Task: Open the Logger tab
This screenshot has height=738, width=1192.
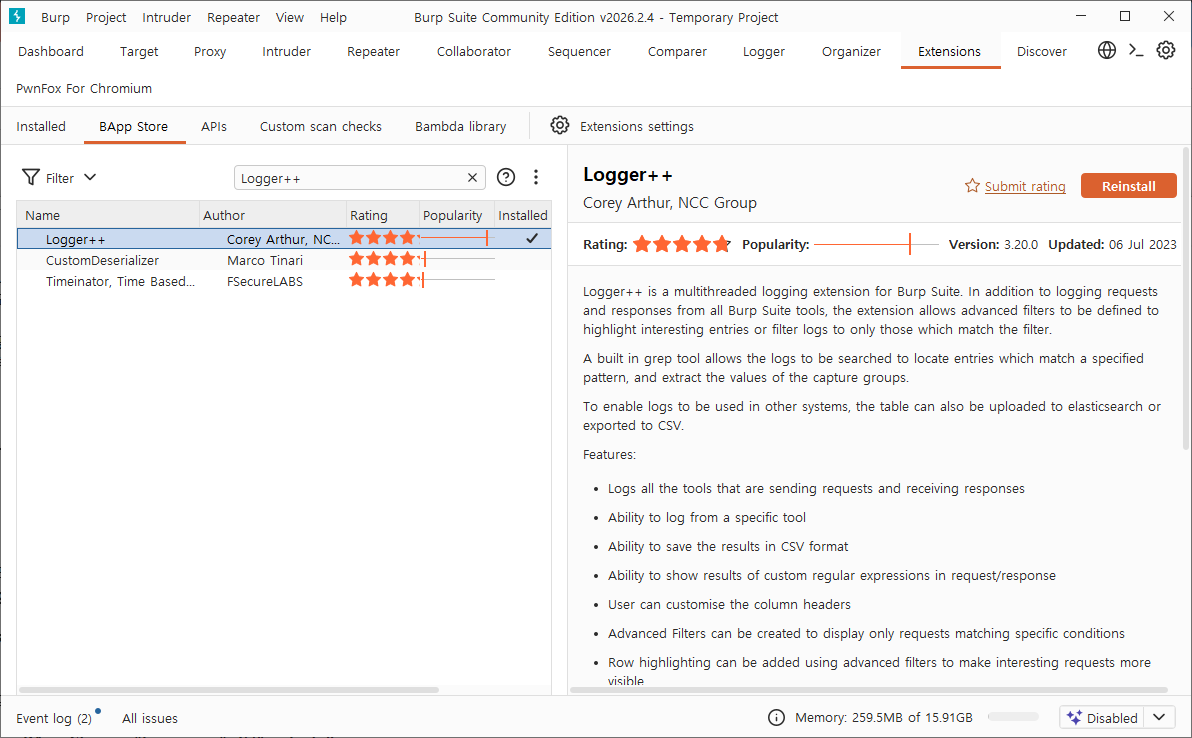Action: [x=764, y=51]
